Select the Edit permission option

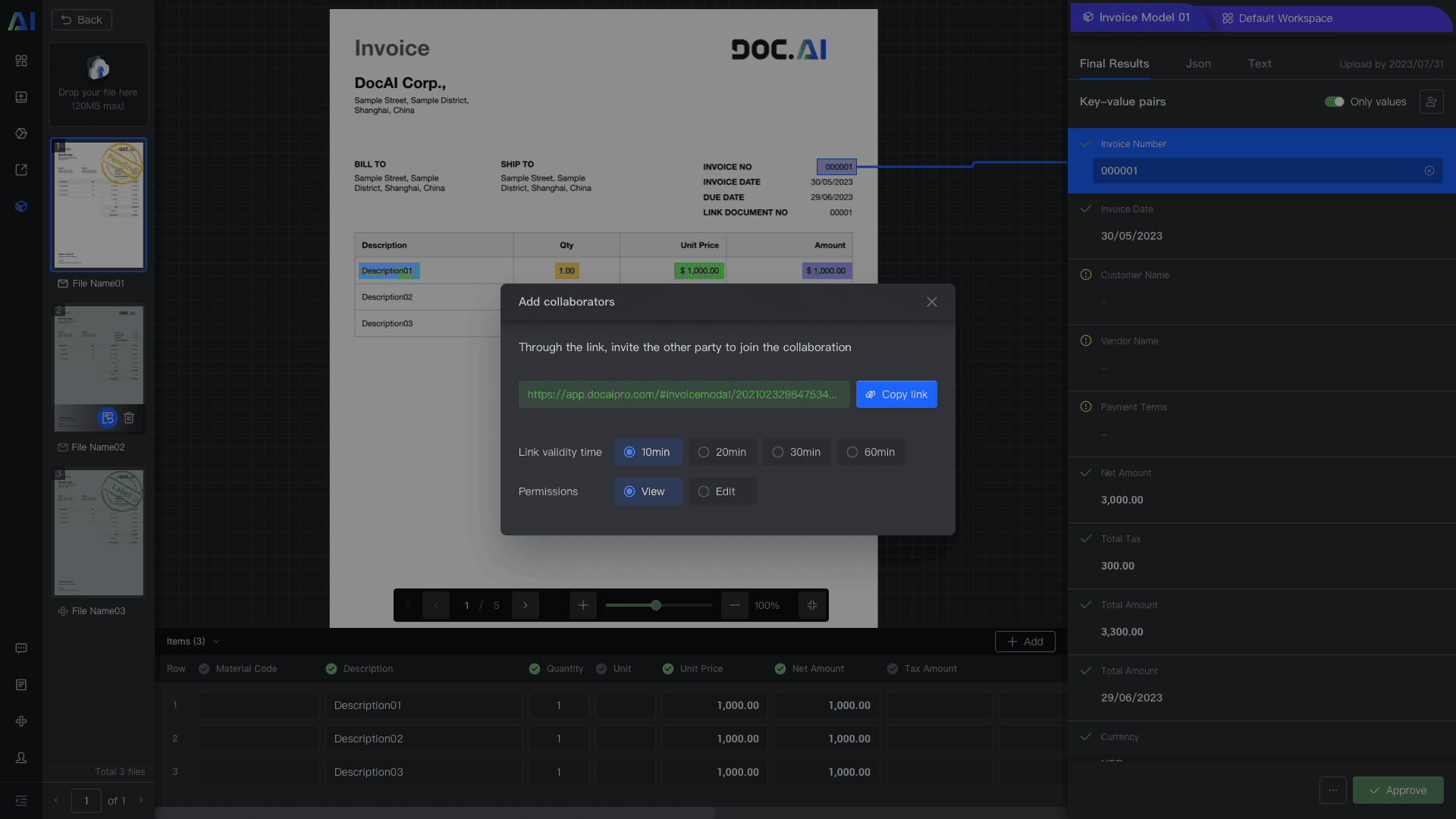click(x=722, y=491)
